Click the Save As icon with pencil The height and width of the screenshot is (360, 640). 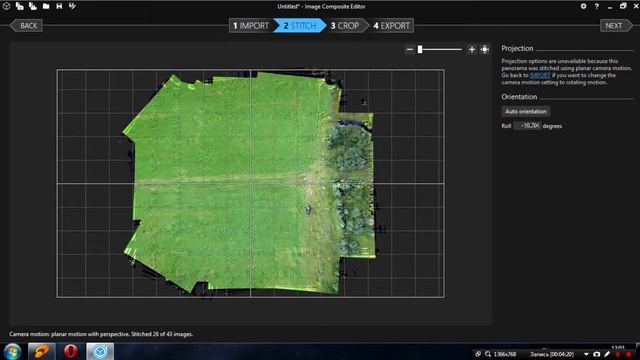coord(72,6)
